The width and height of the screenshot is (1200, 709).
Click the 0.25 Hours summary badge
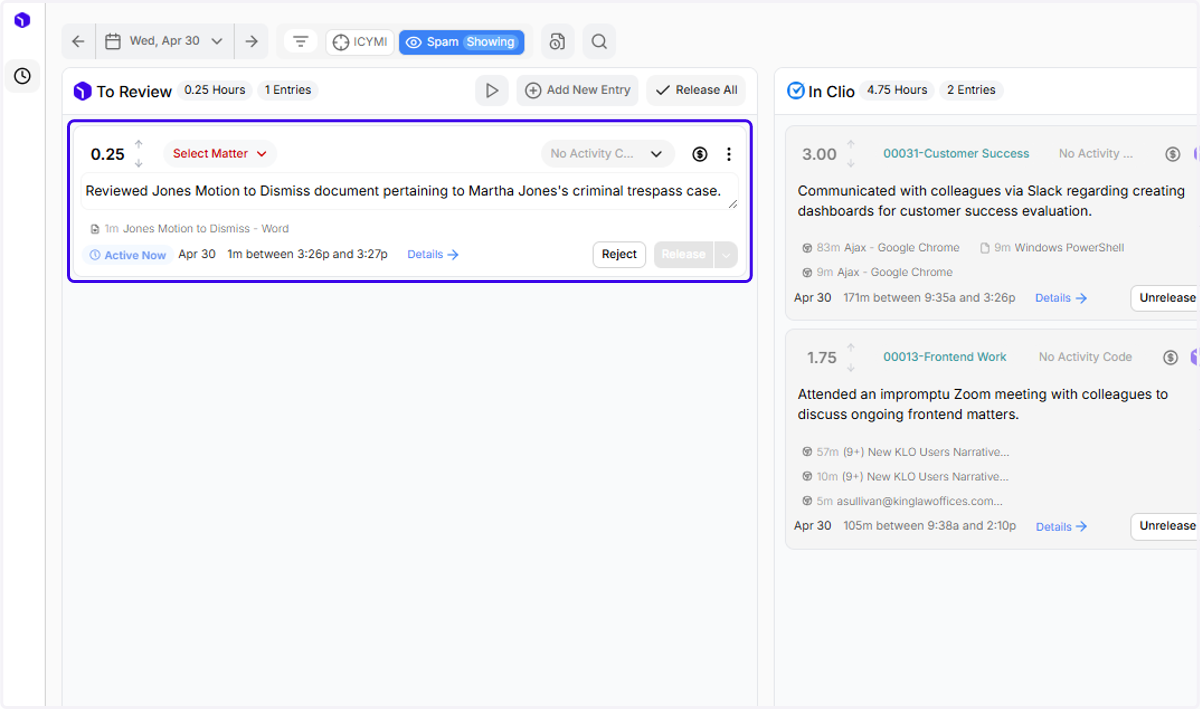click(215, 90)
